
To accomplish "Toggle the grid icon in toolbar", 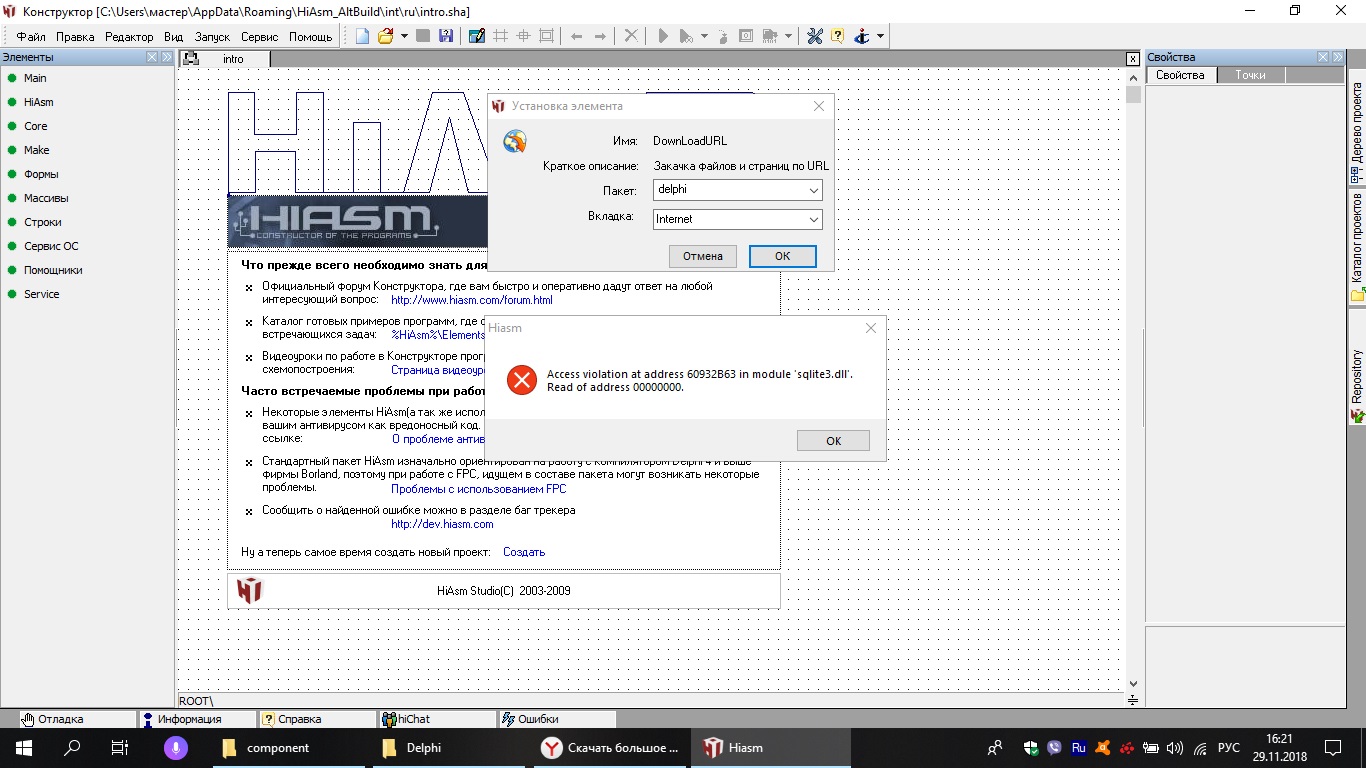I will click(x=500, y=36).
